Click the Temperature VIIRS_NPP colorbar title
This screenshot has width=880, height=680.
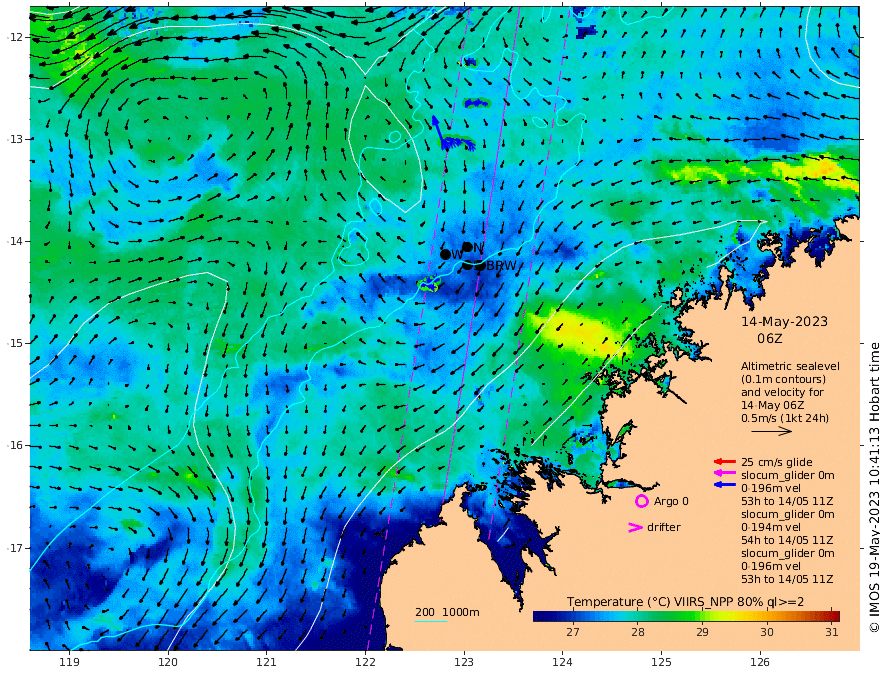685,601
